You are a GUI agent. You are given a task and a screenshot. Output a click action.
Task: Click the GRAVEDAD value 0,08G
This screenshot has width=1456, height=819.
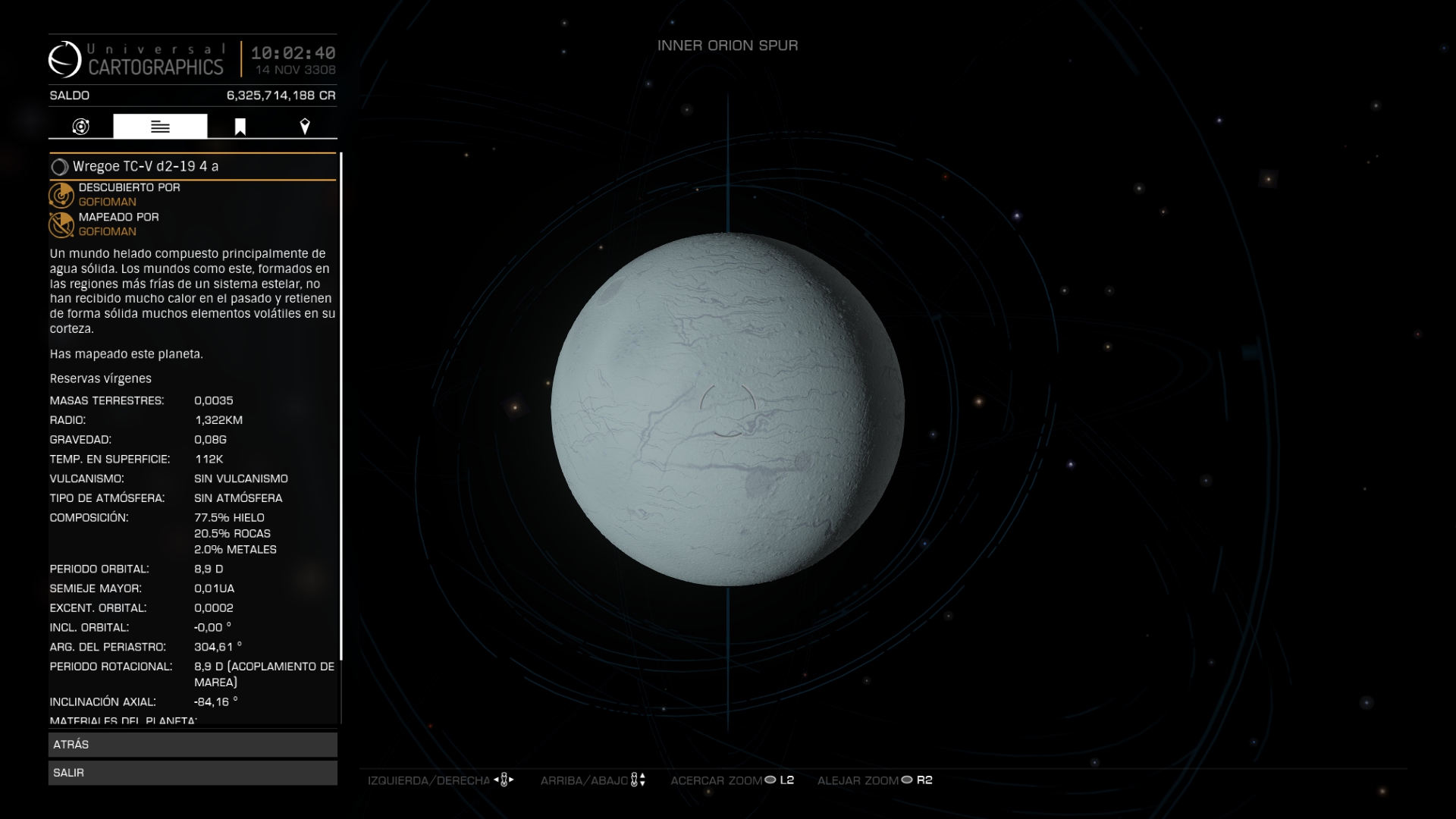[x=210, y=440]
